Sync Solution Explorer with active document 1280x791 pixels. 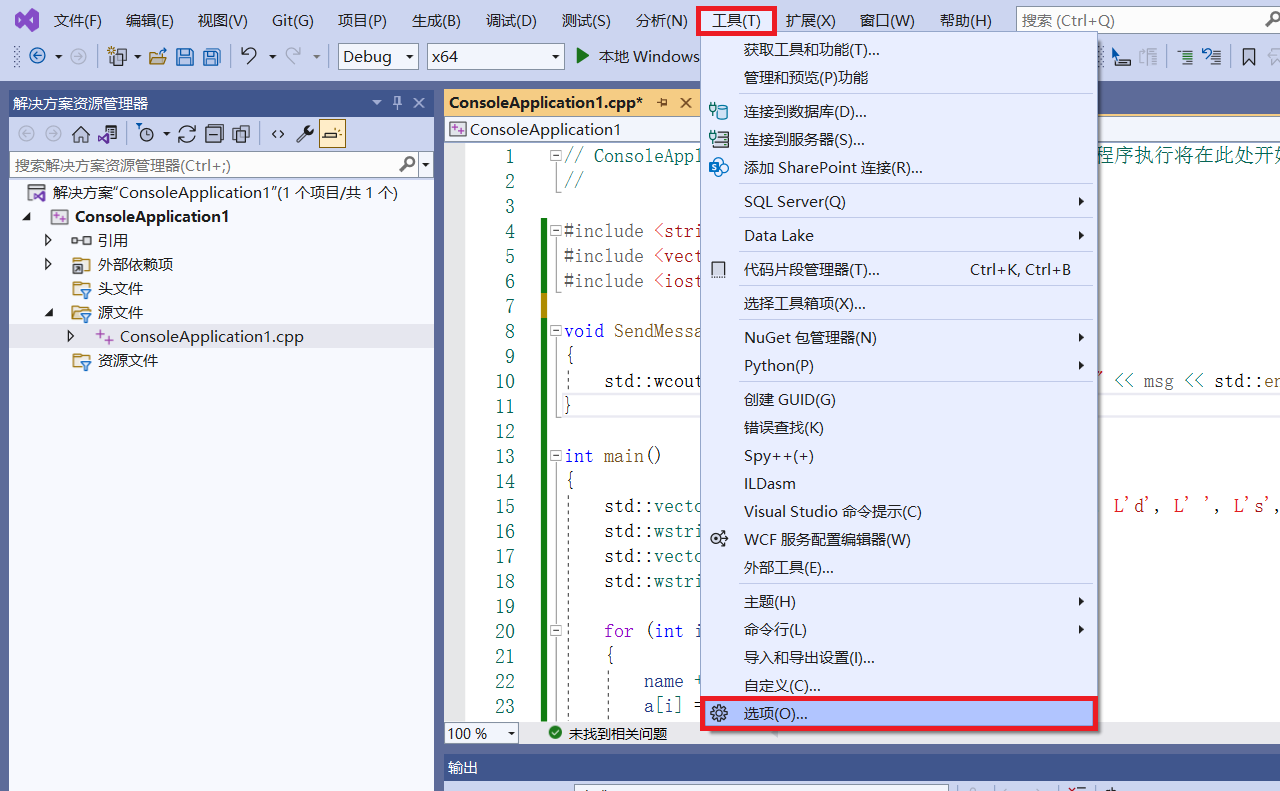[107, 133]
